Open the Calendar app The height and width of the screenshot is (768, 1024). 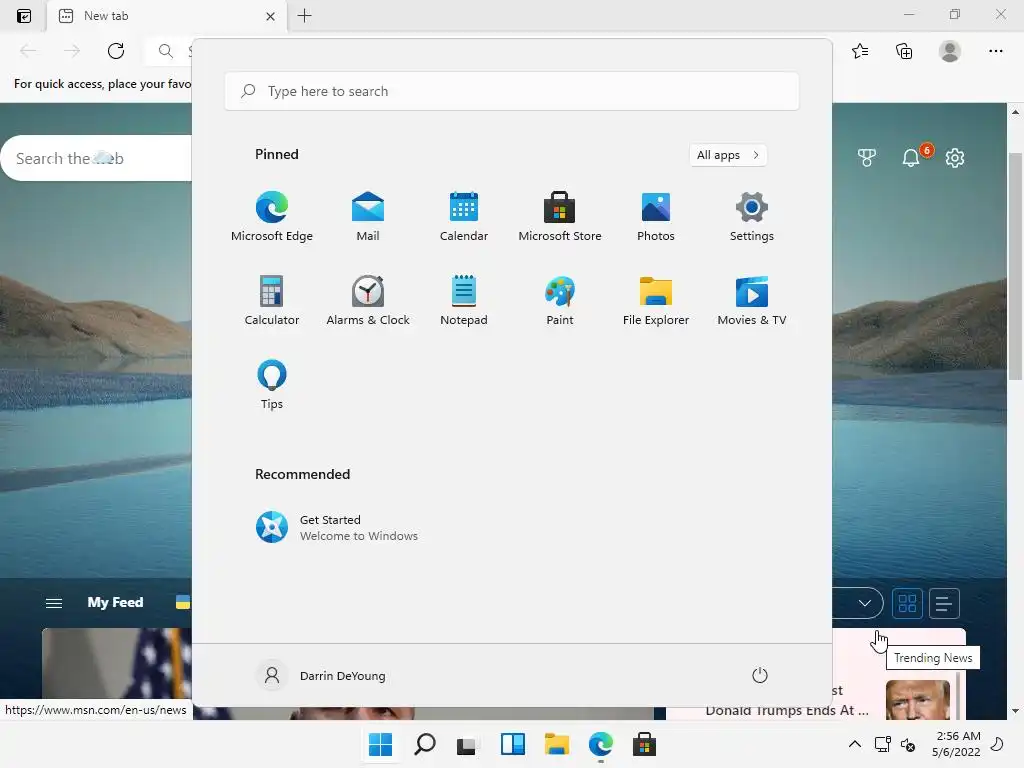pyautogui.click(x=464, y=216)
